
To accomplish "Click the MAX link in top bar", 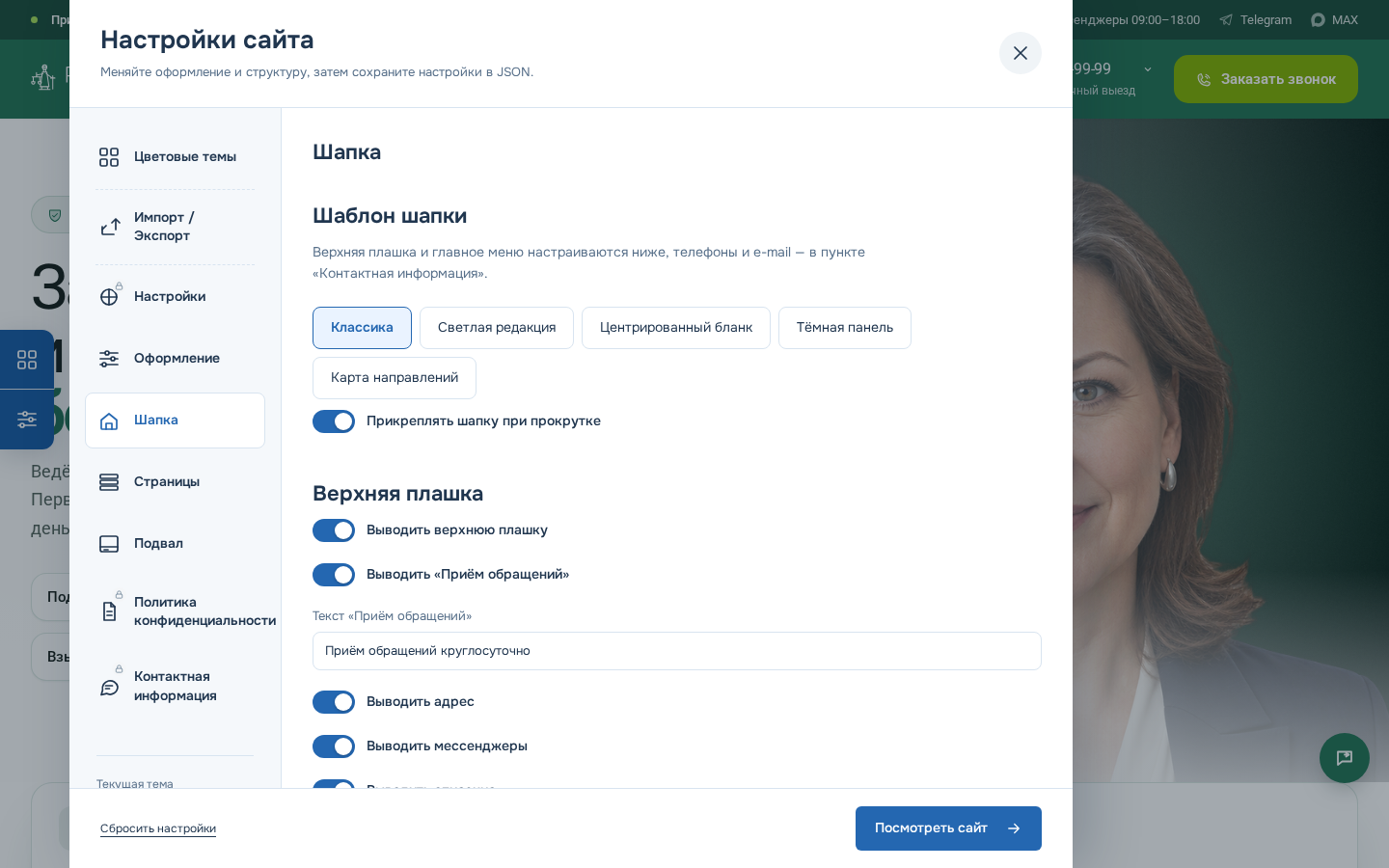I will coord(1334,20).
